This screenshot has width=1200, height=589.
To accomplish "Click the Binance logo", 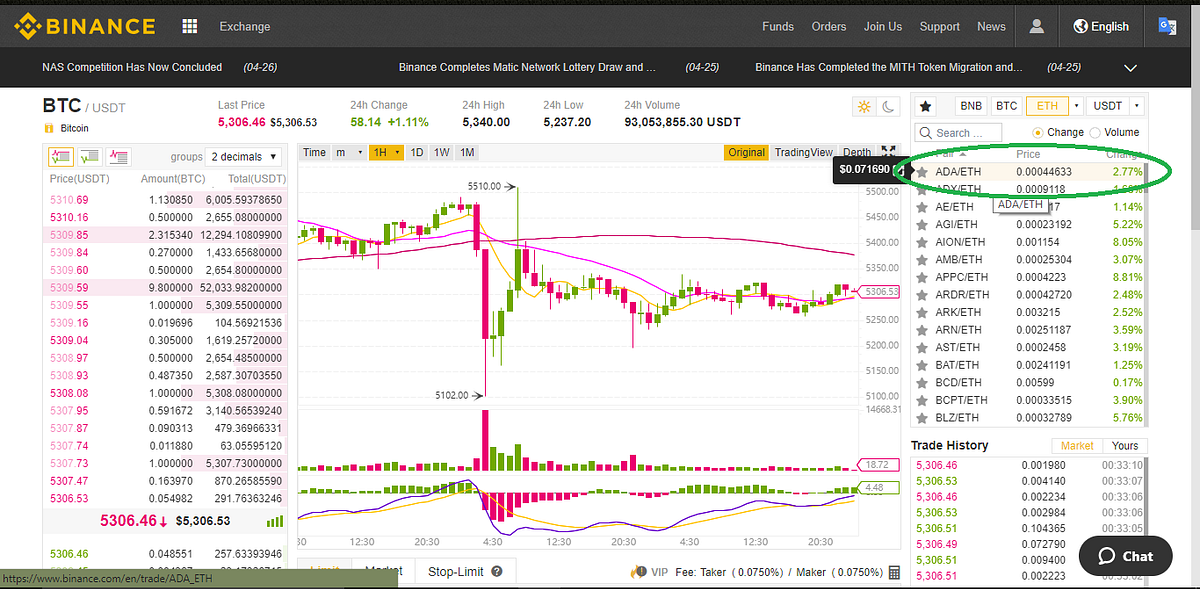I will tap(84, 26).
